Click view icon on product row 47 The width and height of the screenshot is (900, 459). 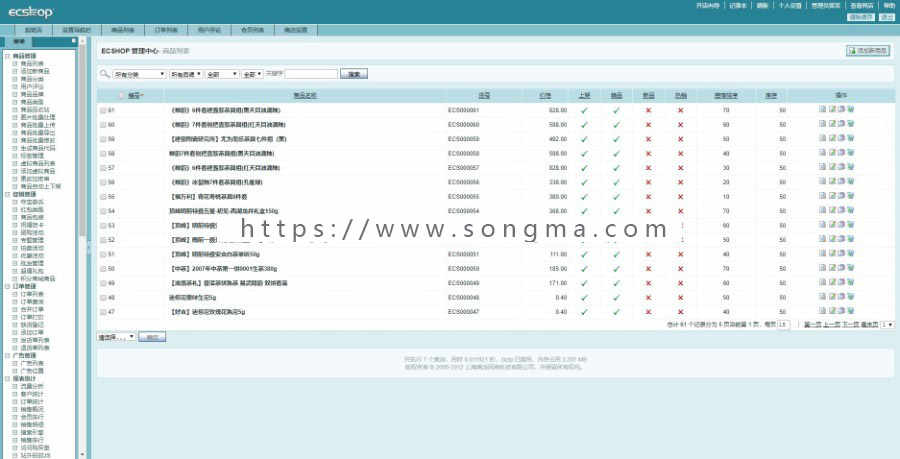coord(823,311)
